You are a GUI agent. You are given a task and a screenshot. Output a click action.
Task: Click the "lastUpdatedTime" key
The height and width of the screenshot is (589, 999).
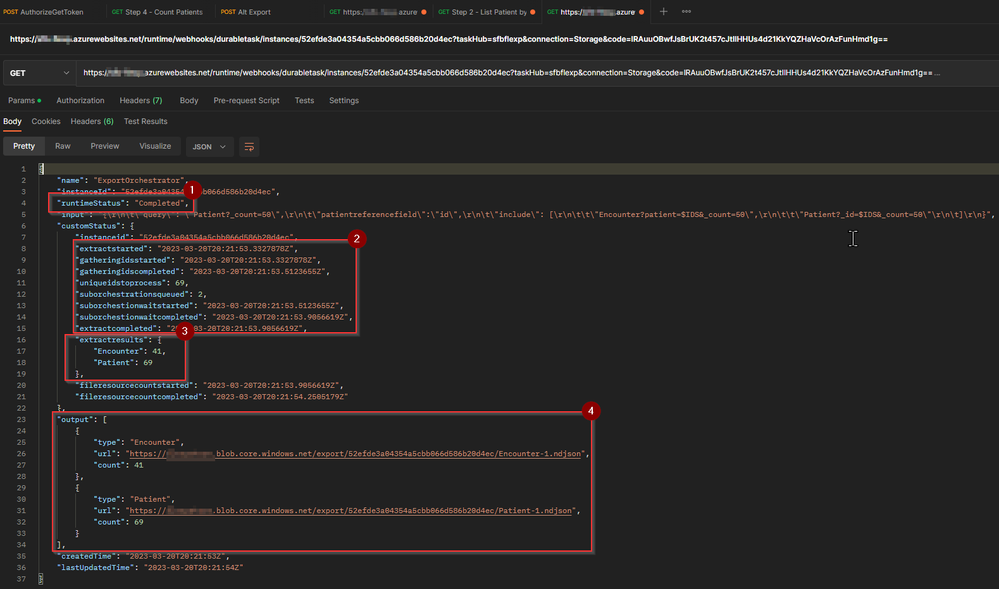coord(95,568)
